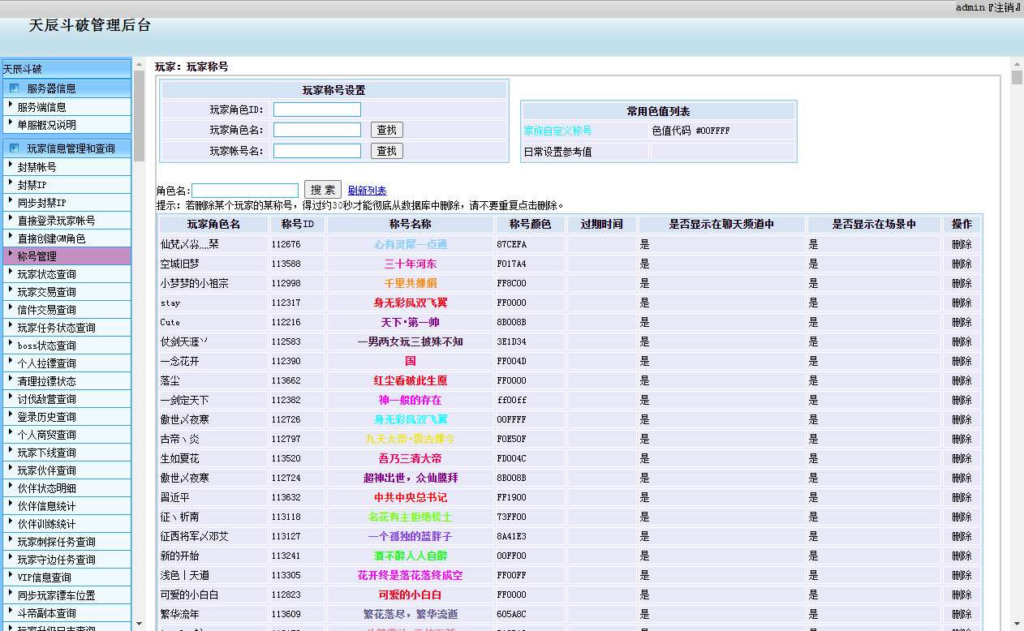Viewport: 1024px width, 631px height.
Task: Click the 称号颜色 column header
Action: tap(530, 224)
